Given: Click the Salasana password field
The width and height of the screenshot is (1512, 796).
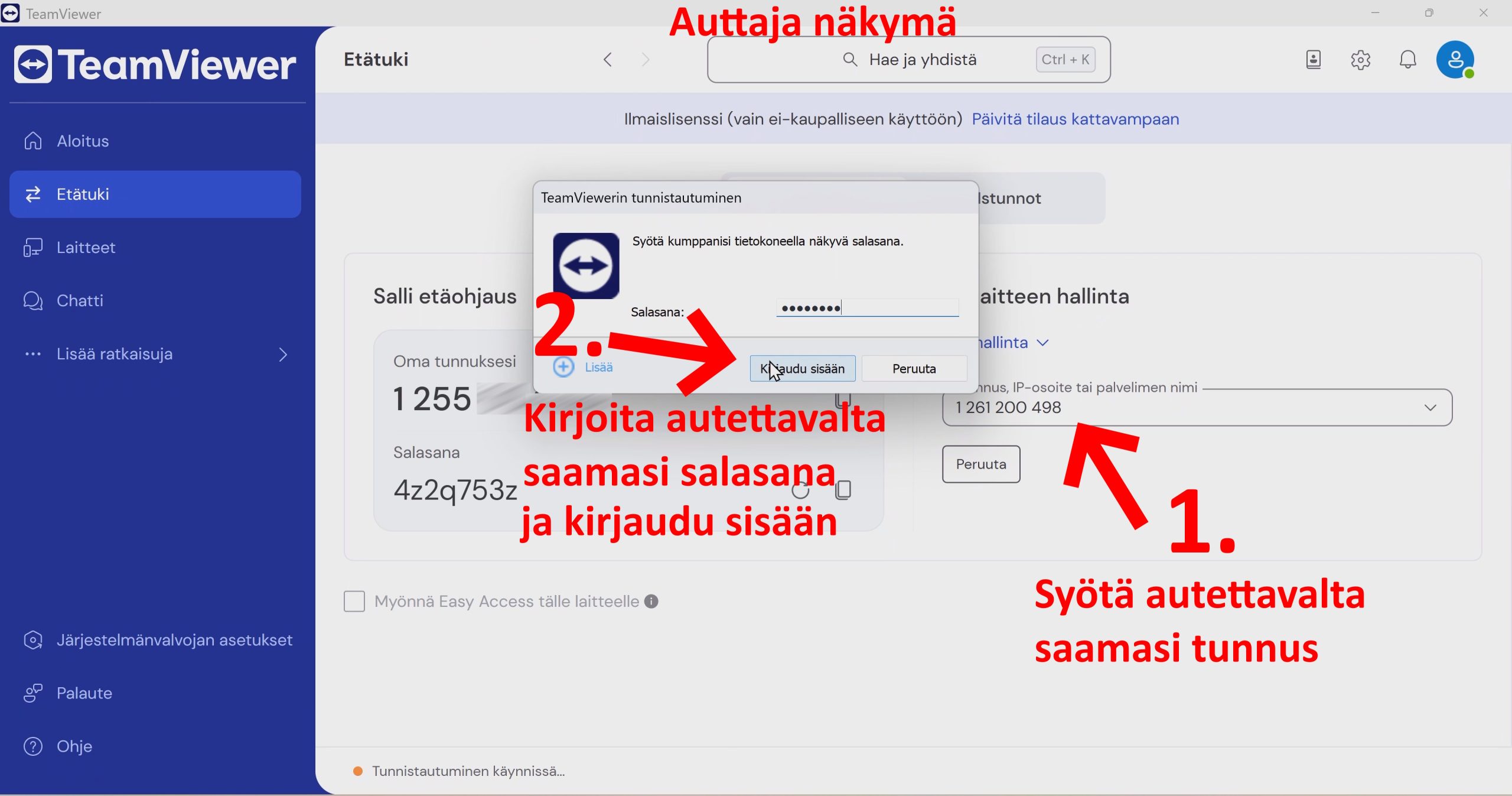Looking at the screenshot, I should point(866,308).
